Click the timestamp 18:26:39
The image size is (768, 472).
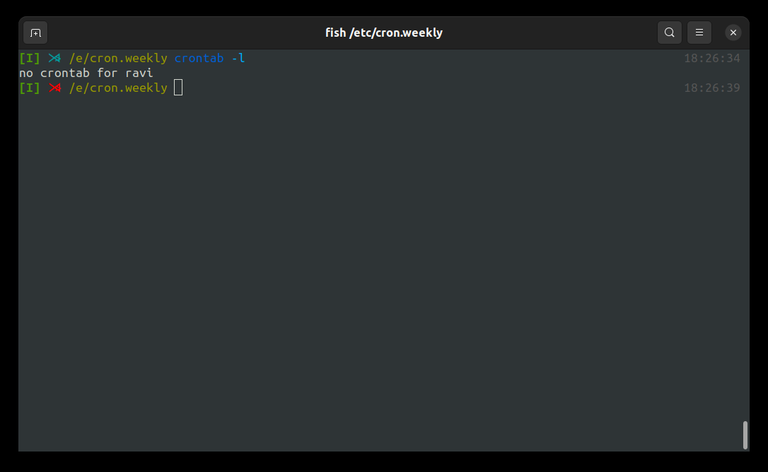712,88
